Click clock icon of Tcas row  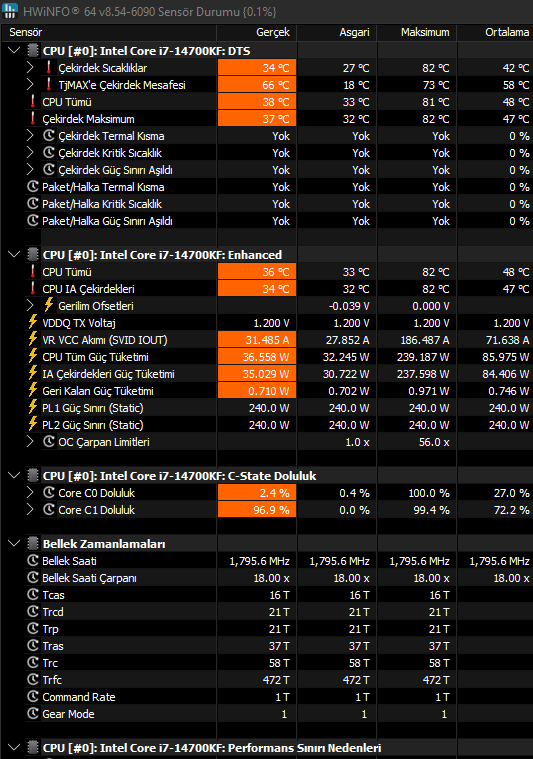(x=32, y=594)
